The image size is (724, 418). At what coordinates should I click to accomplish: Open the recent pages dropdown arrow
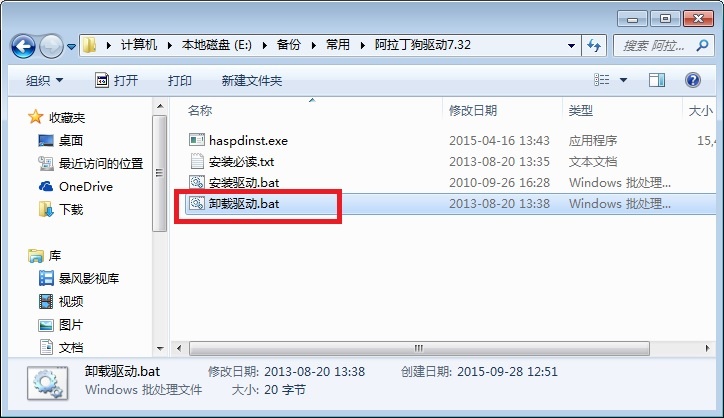coord(72,47)
